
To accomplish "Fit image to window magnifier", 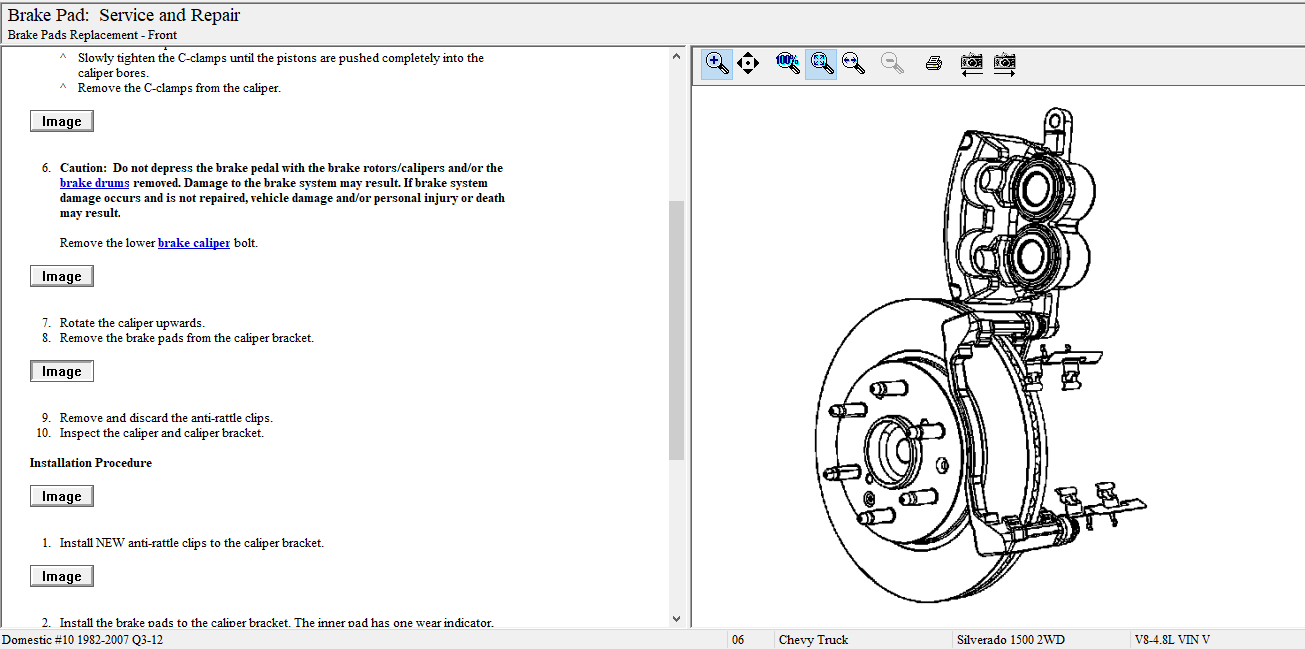I will [821, 63].
